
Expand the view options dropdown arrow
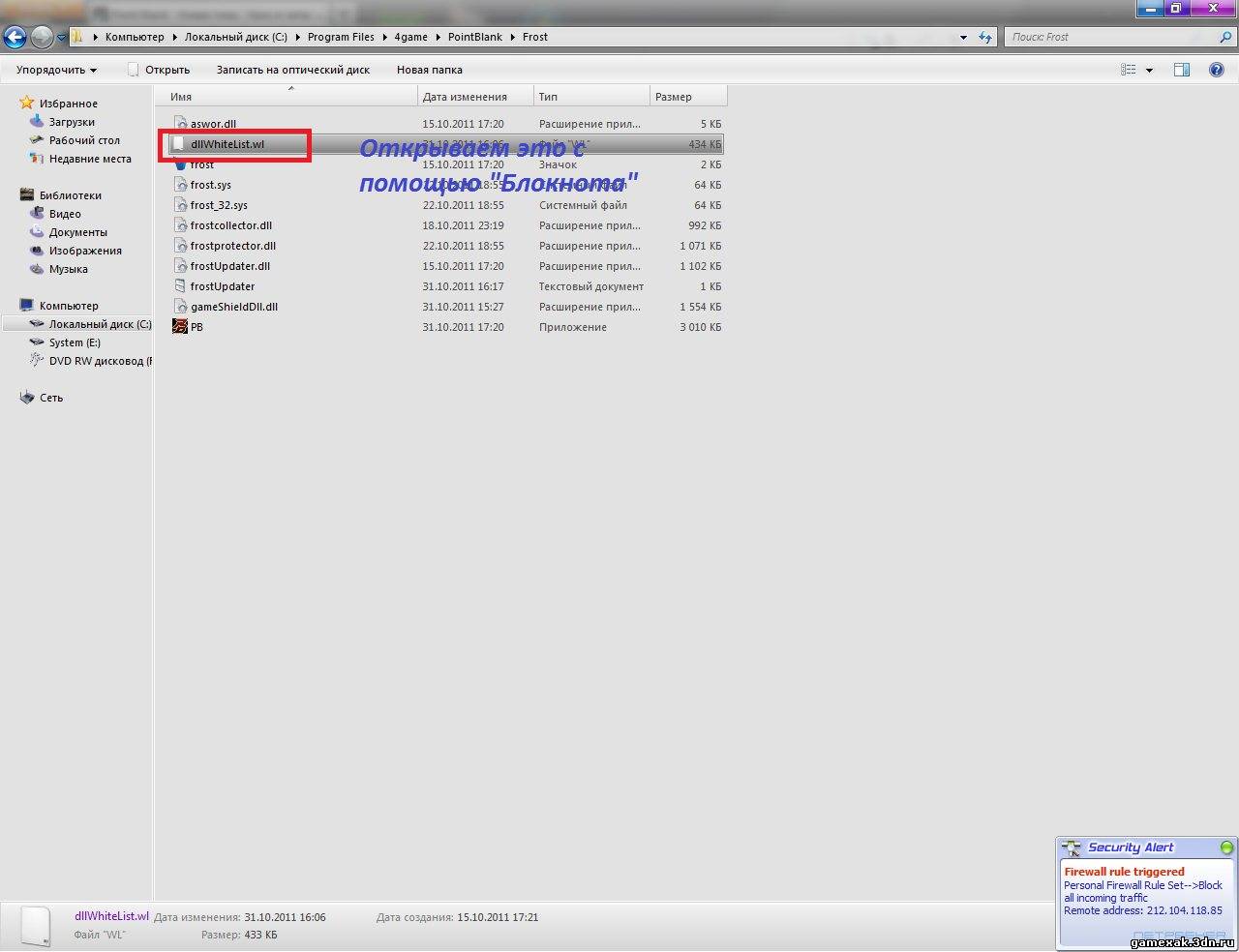click(1149, 70)
